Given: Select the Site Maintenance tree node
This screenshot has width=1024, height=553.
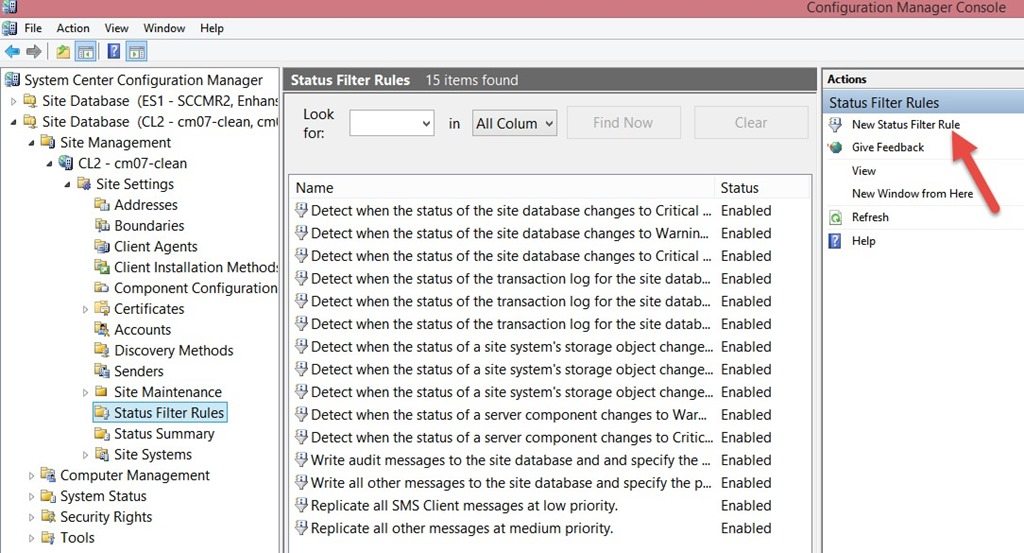Looking at the screenshot, I should 168,392.
